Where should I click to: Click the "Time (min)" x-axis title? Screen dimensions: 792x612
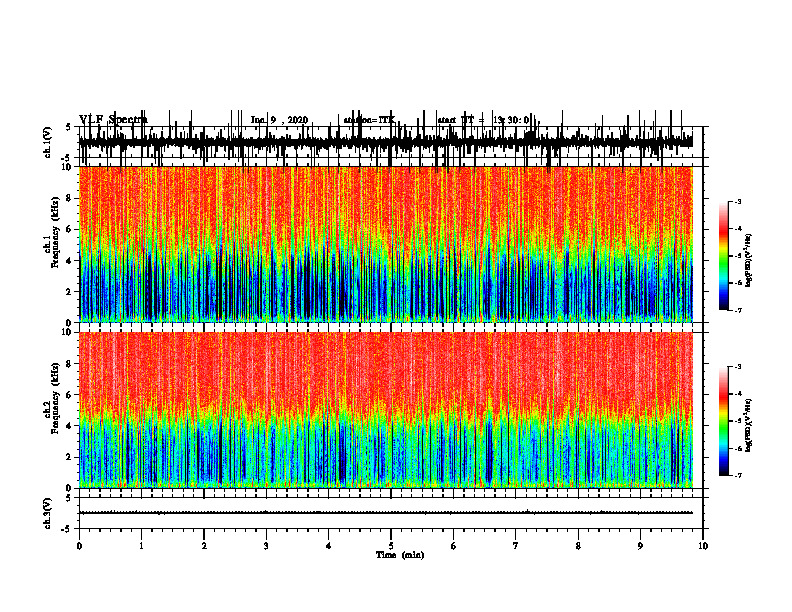400,555
